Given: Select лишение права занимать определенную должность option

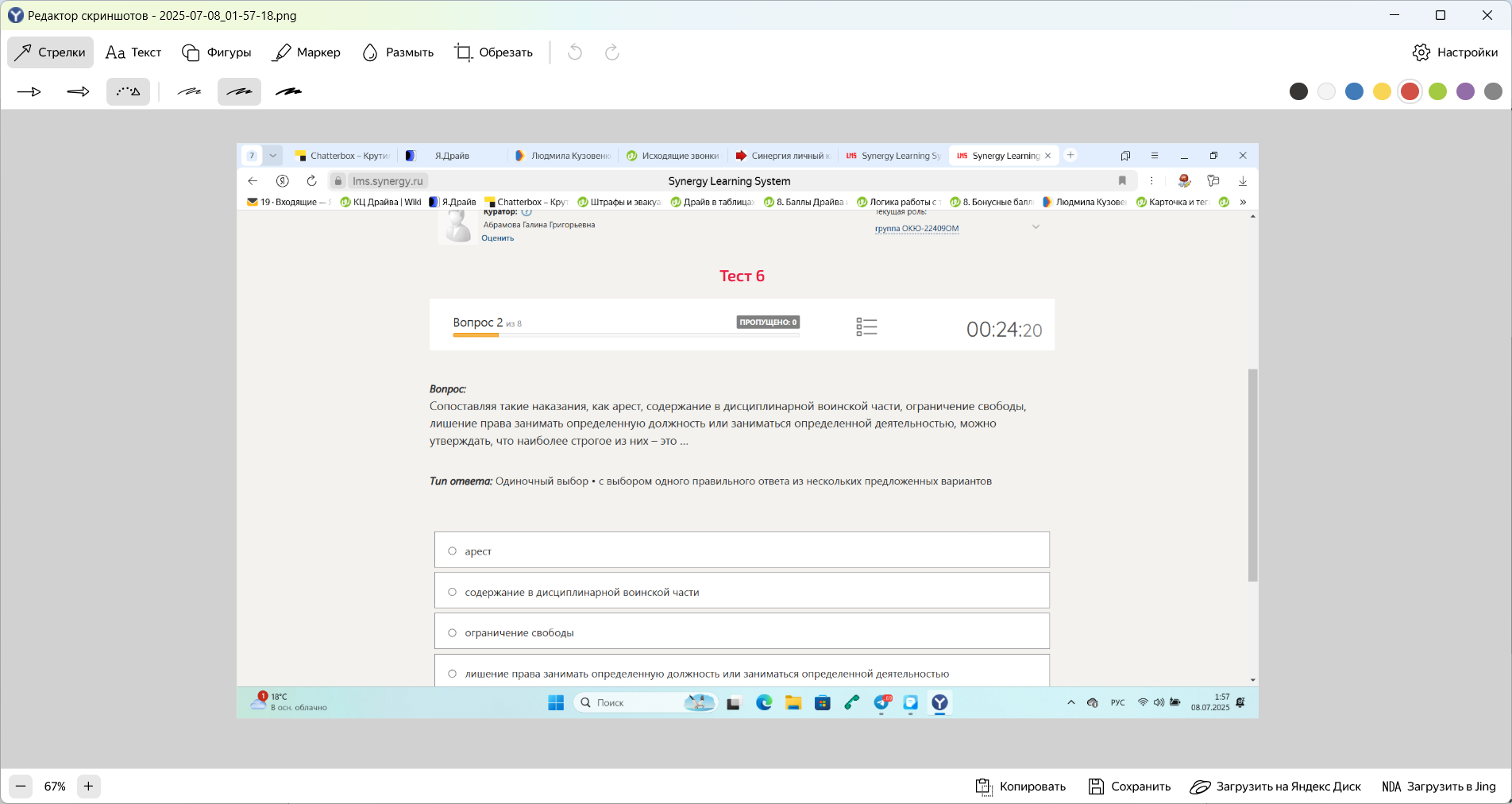Looking at the screenshot, I should (452, 674).
